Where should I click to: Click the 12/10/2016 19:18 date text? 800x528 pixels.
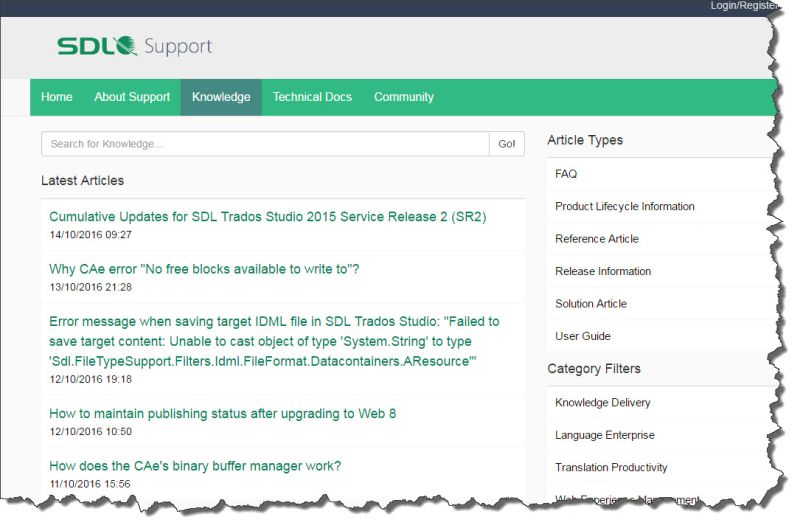click(x=90, y=379)
